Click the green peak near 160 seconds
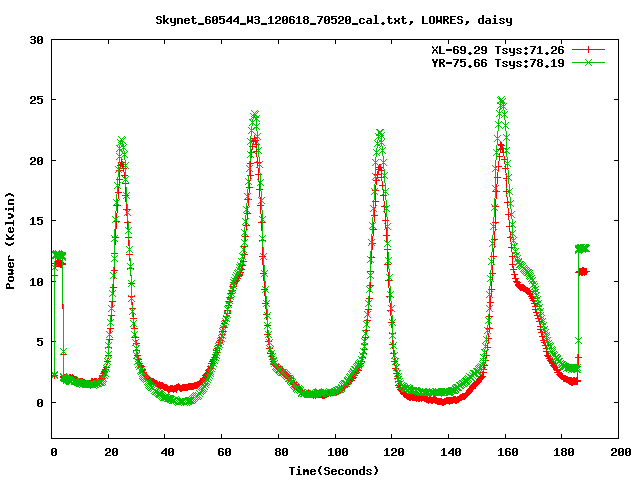This screenshot has height=480, width=640. tap(502, 101)
